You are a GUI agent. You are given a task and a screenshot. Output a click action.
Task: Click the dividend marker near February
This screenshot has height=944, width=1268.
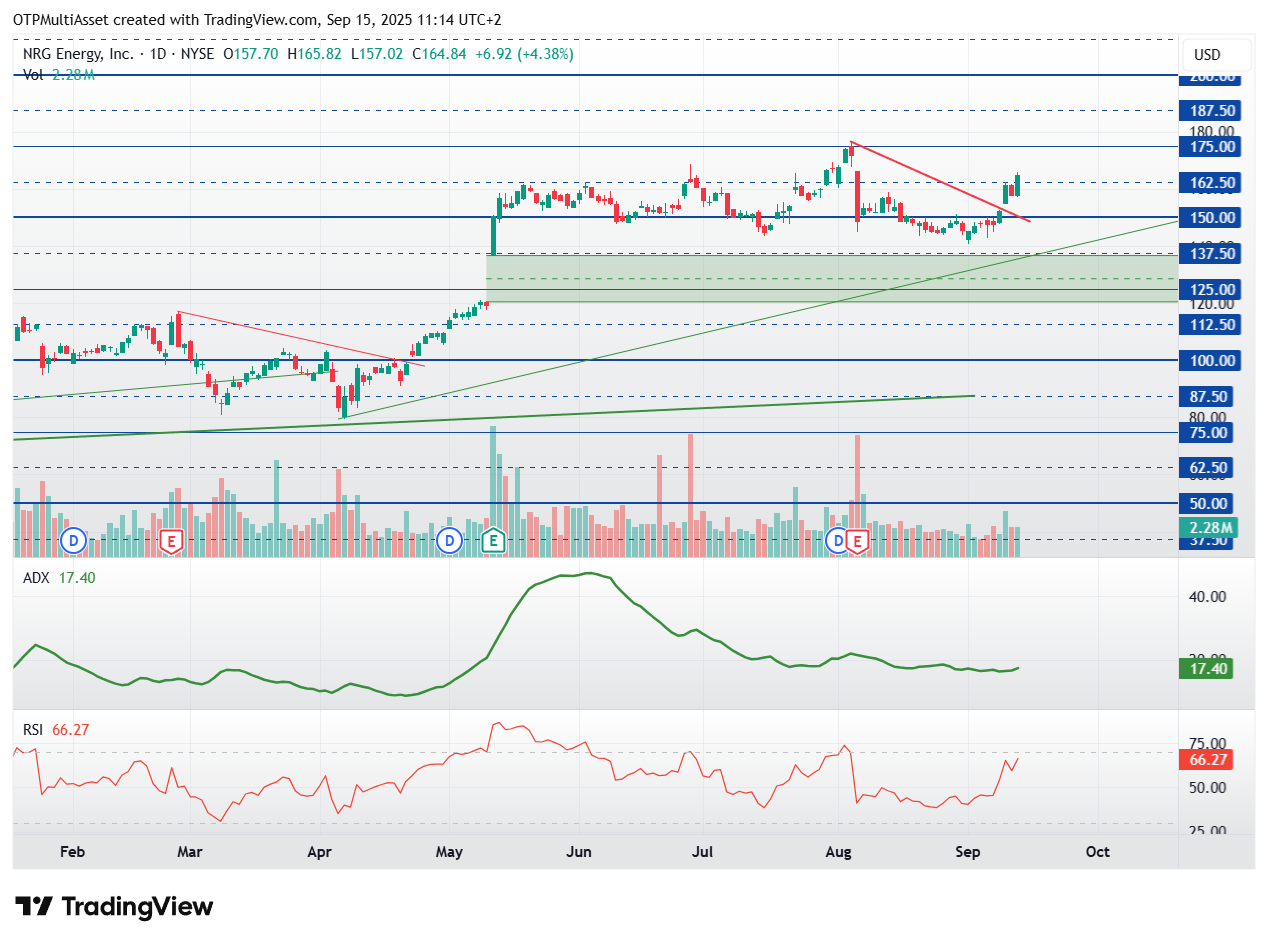coord(72,541)
